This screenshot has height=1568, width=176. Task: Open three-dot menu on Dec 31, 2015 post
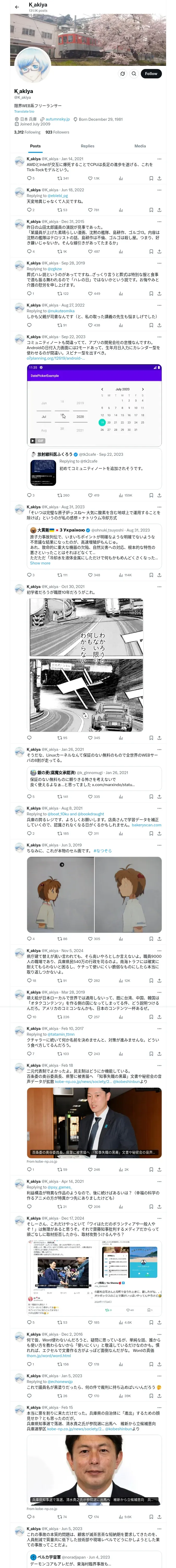[159, 222]
